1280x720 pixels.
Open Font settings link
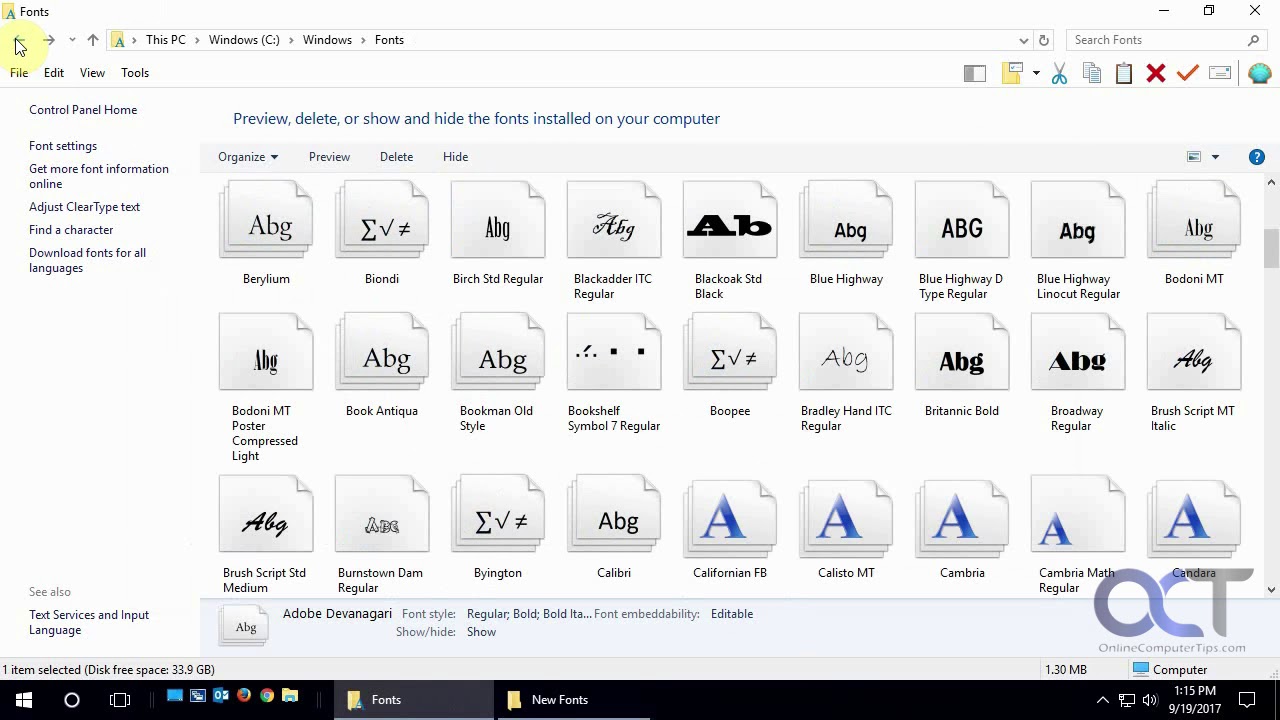click(63, 146)
